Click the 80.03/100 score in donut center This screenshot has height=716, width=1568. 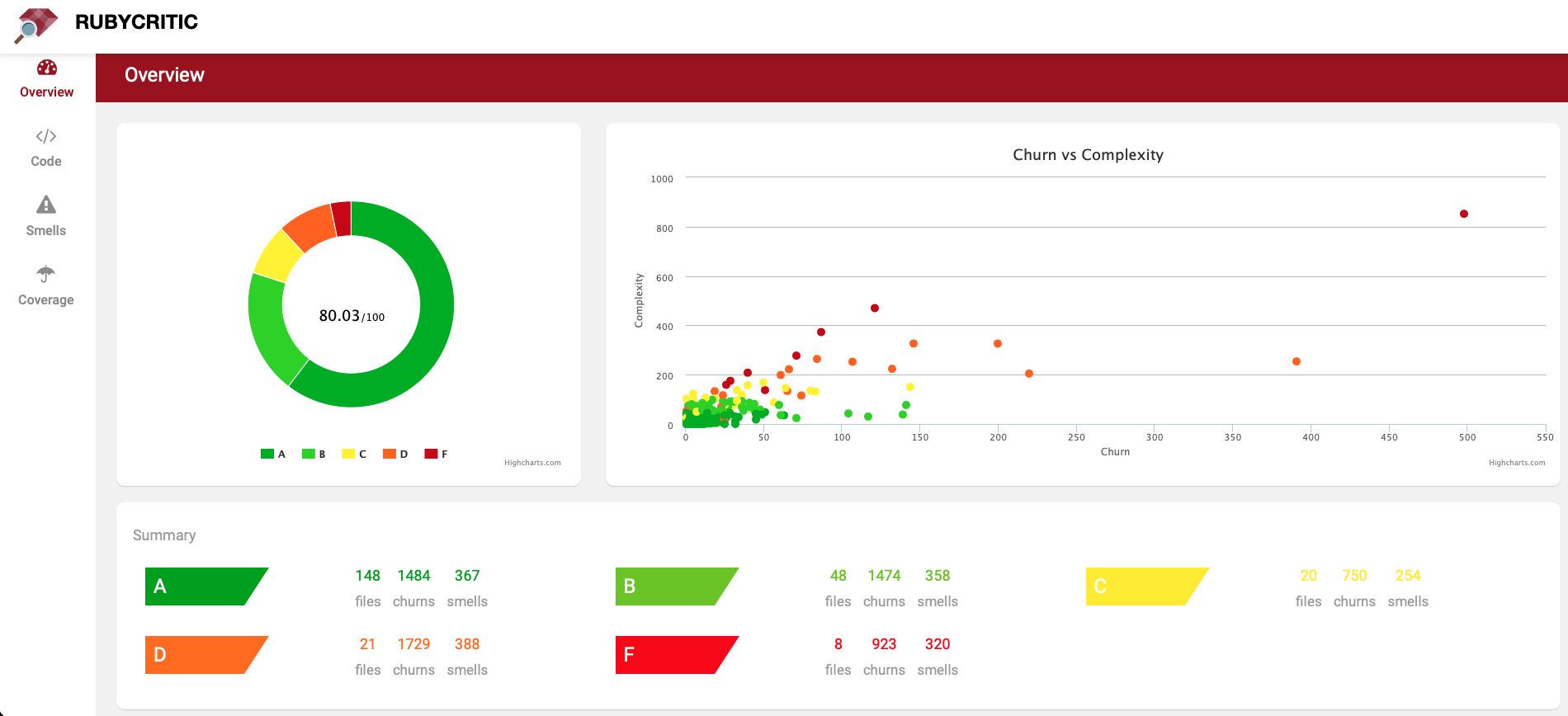352,316
